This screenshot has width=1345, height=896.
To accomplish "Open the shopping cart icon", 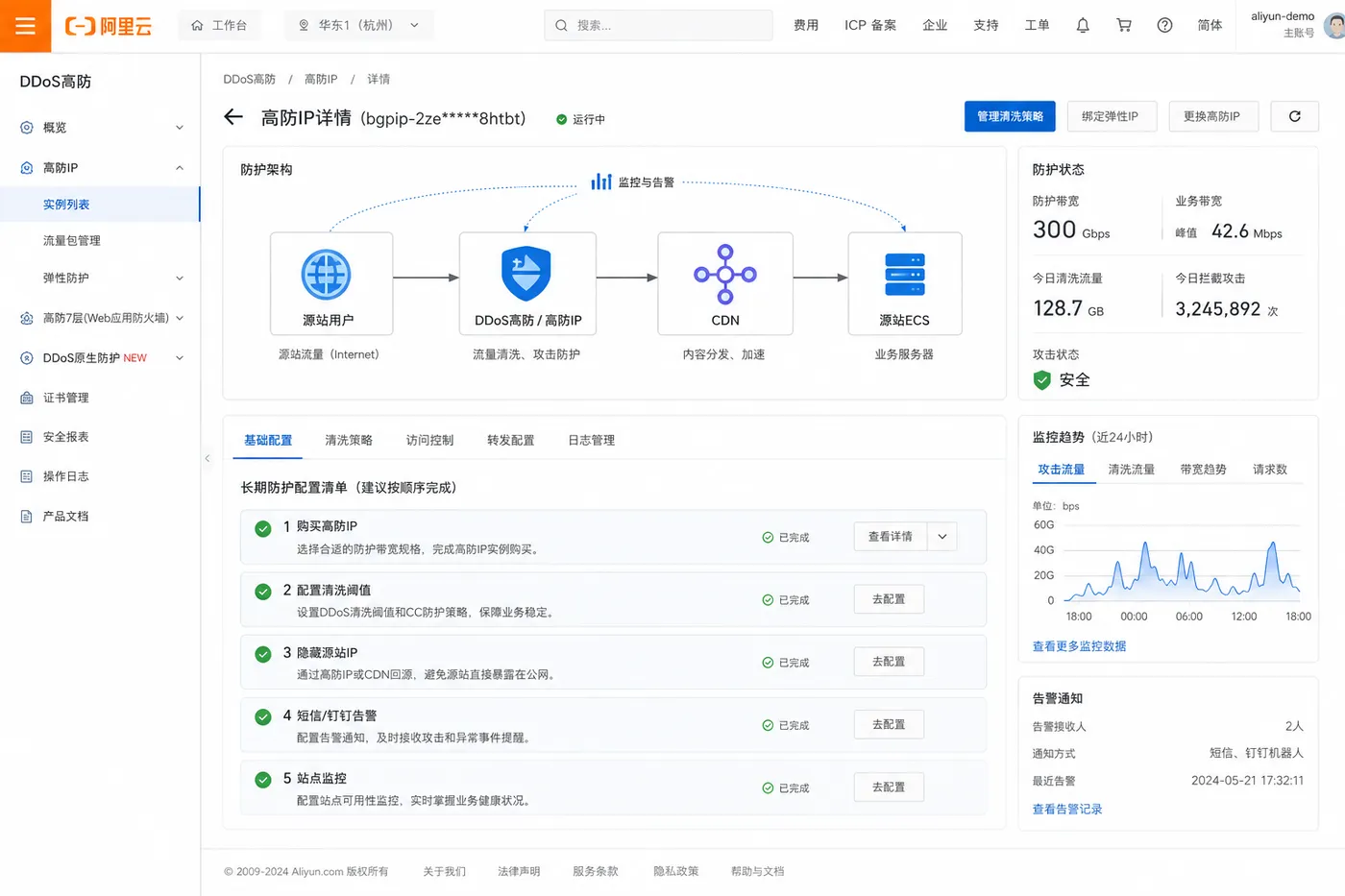I will [x=1123, y=26].
